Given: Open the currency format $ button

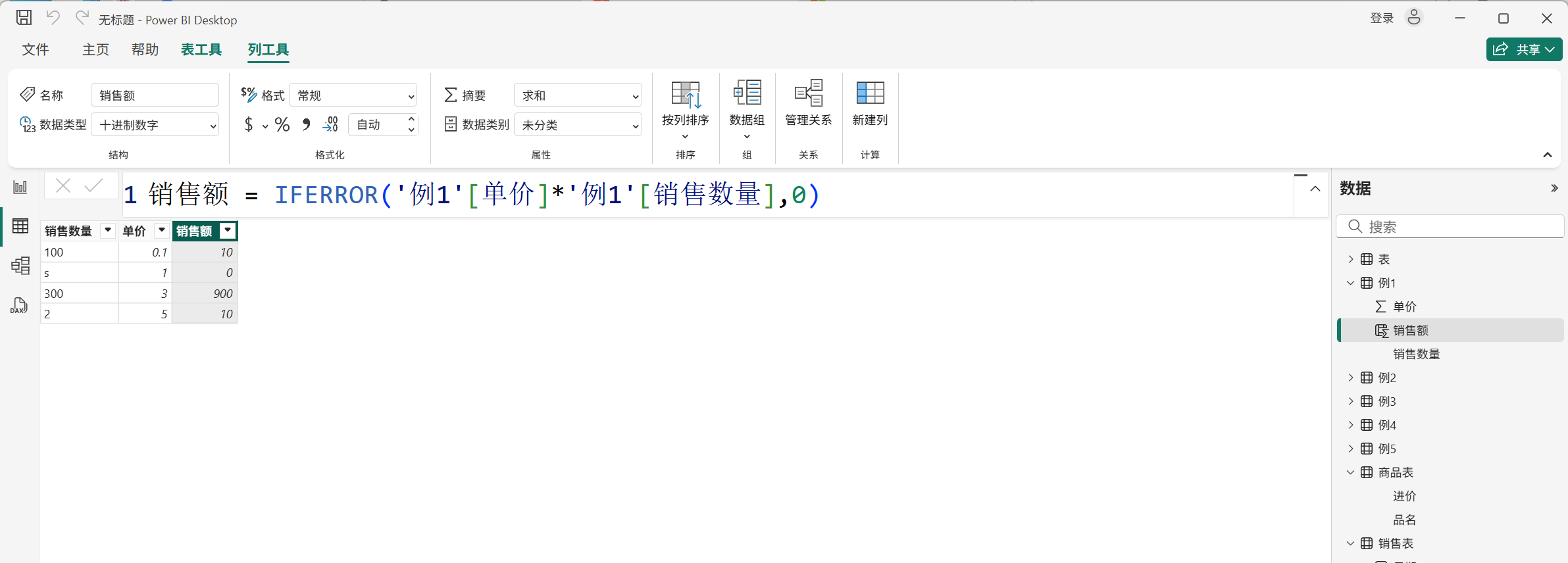Looking at the screenshot, I should (x=249, y=124).
